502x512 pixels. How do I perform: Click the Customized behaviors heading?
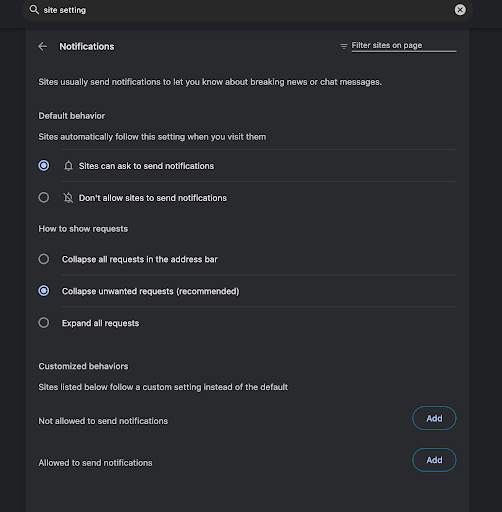click(x=83, y=366)
